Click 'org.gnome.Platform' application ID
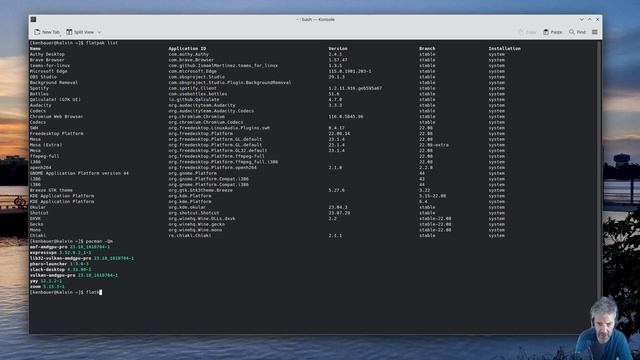The height and width of the screenshot is (360, 640). coord(193,173)
